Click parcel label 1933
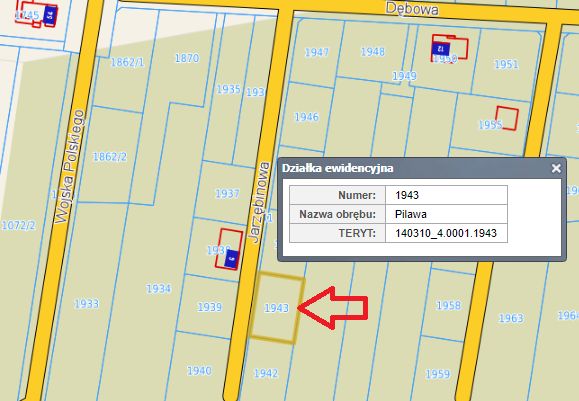 87,304
